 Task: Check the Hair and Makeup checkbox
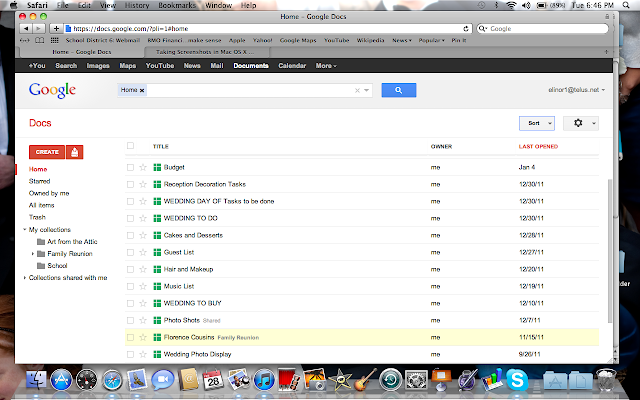click(x=130, y=269)
